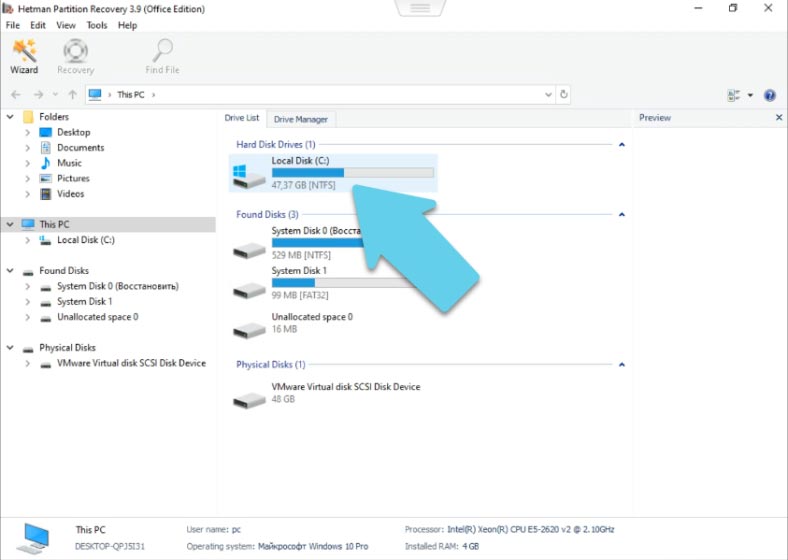This screenshot has width=788, height=560.
Task: Collapse Found Disks (3) section
Action: click(622, 215)
